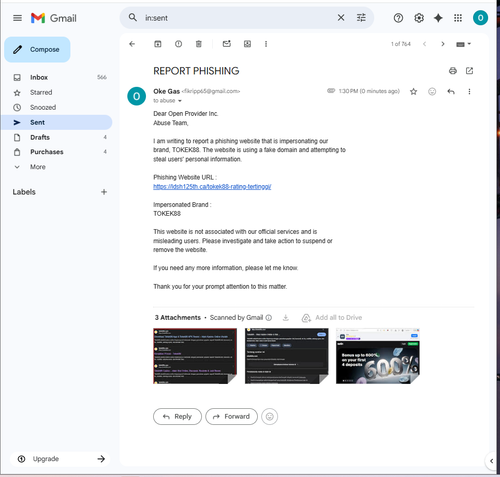The width and height of the screenshot is (500, 477).
Task: Expand recipient details under 'to abuse'
Action: click(180, 101)
